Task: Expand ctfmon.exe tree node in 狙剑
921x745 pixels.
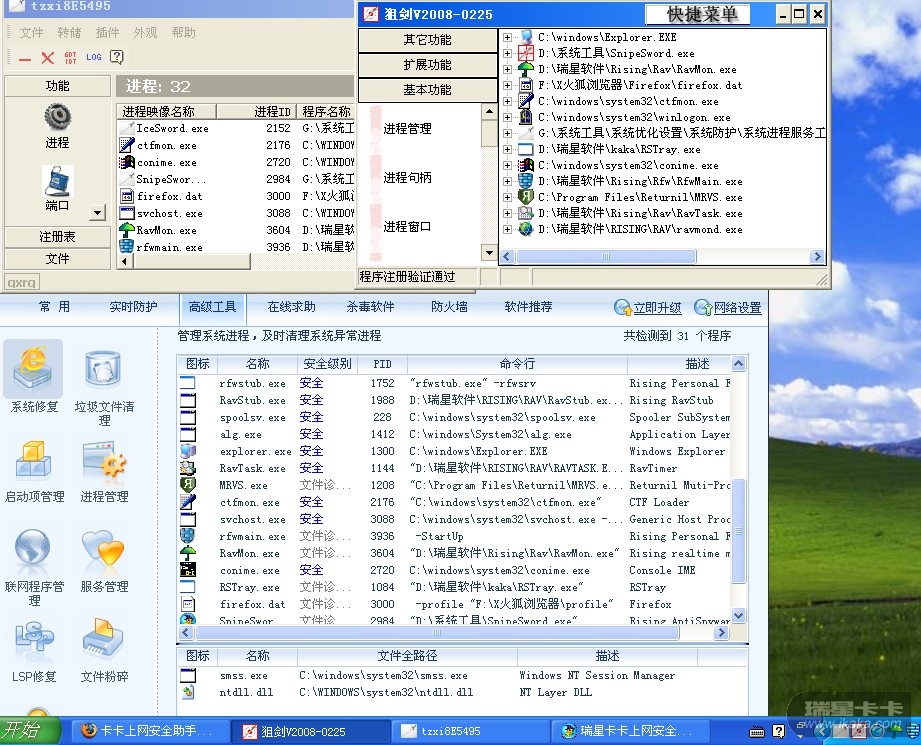Action: click(507, 101)
